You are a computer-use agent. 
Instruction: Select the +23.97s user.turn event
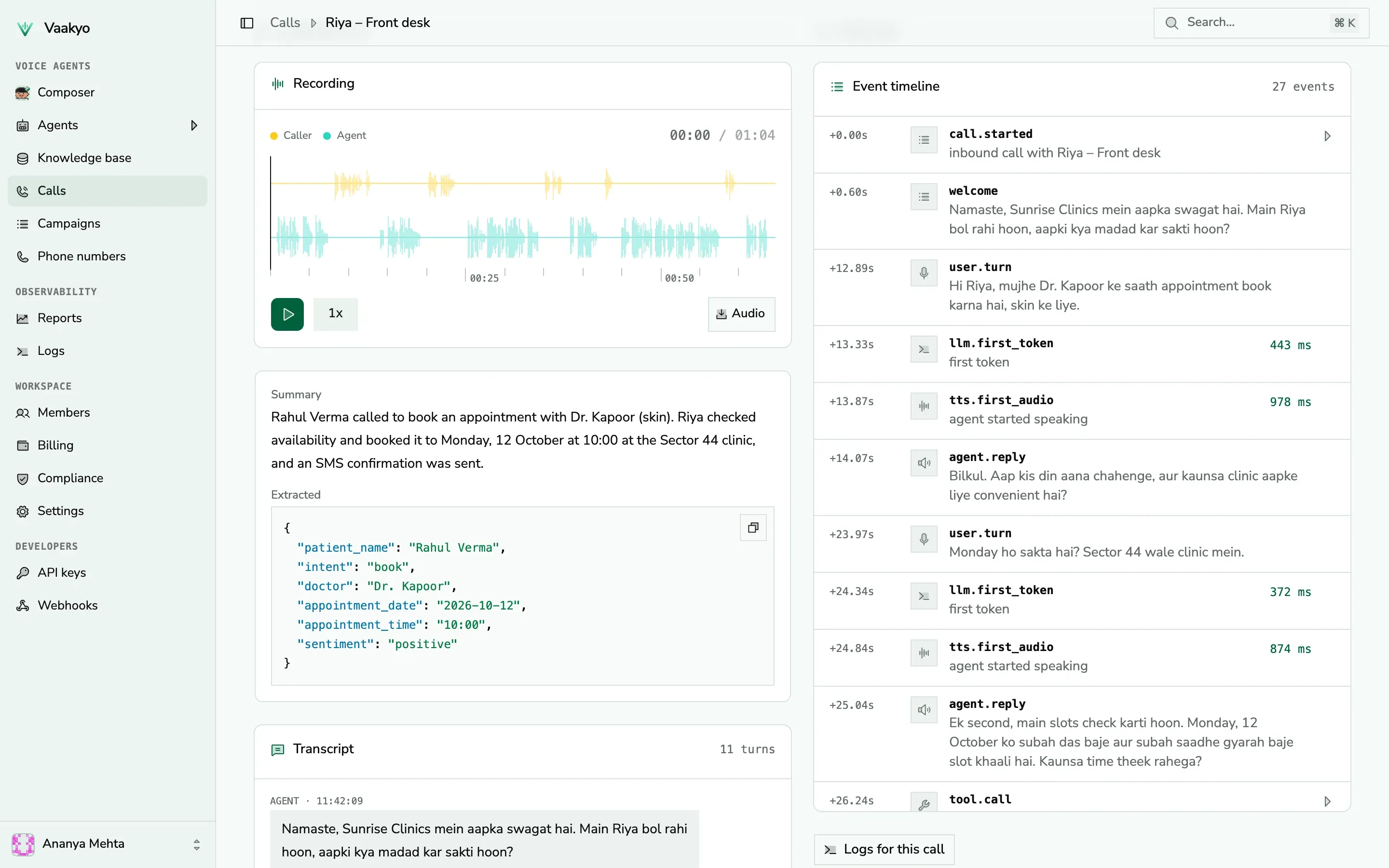pyautogui.click(x=1082, y=543)
